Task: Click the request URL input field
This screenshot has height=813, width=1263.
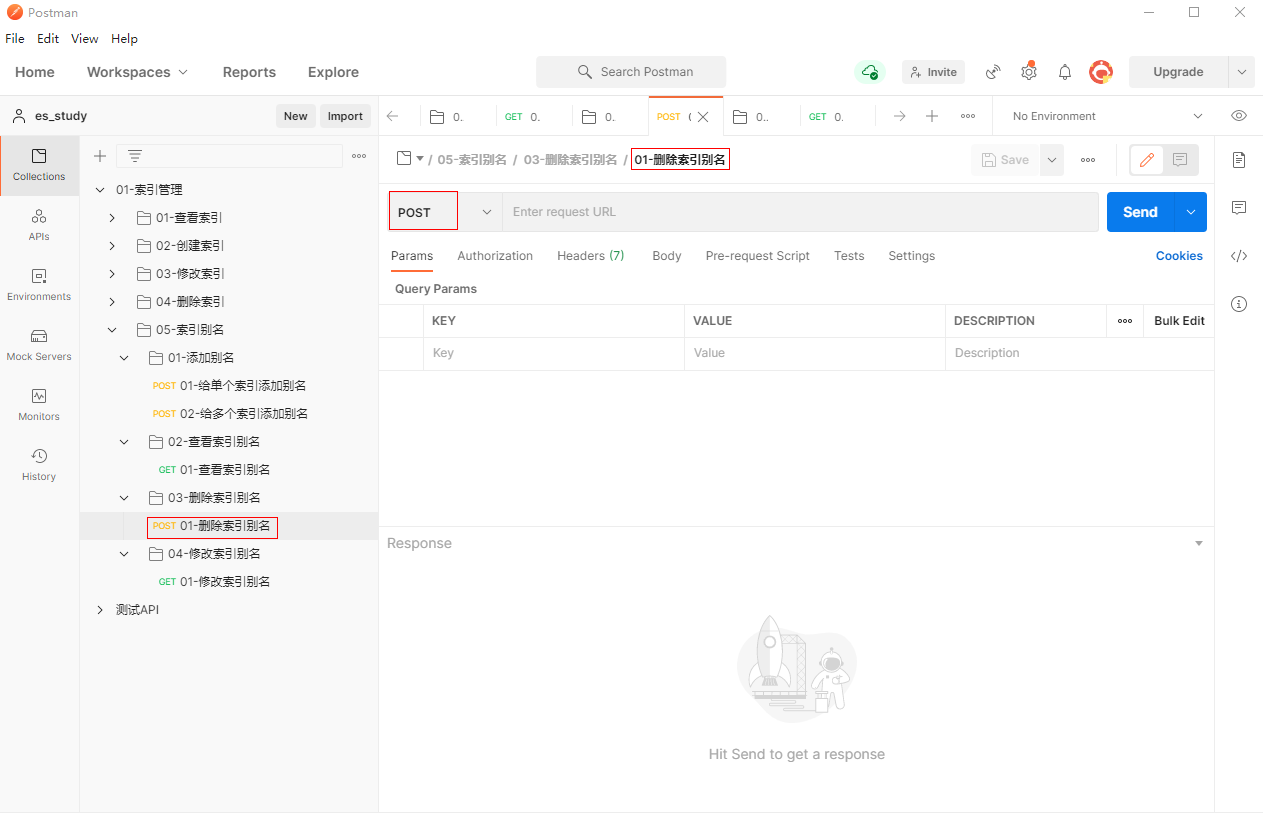Action: coord(800,212)
